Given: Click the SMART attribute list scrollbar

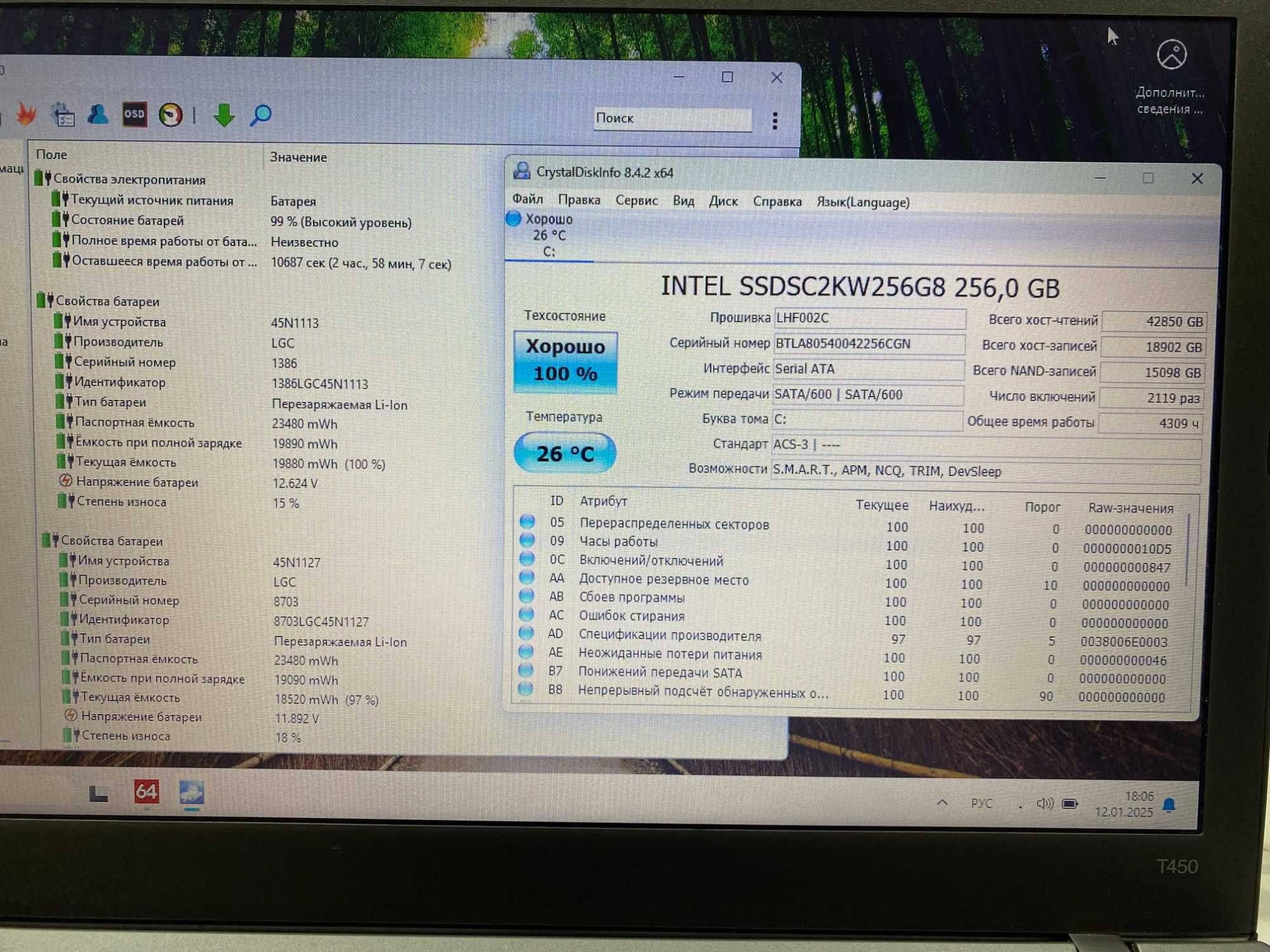Looking at the screenshot, I should point(1189,549).
